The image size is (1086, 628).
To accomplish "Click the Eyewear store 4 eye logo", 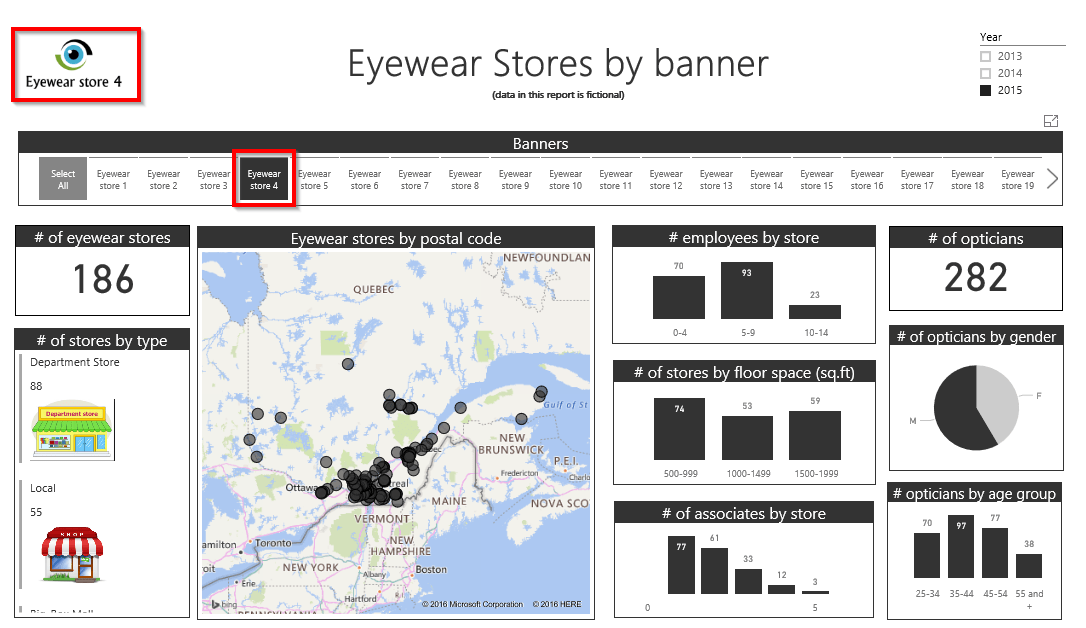I will [x=75, y=53].
